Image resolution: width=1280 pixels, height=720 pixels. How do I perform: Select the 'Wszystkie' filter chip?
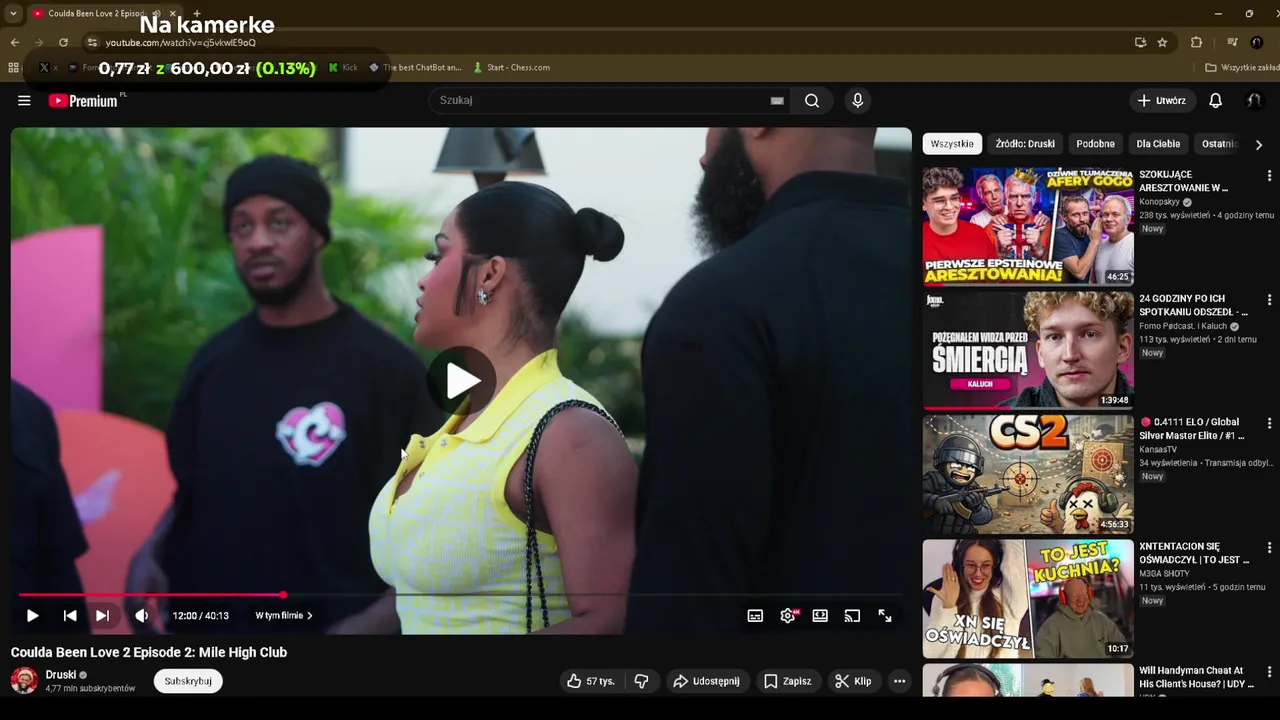pos(952,144)
